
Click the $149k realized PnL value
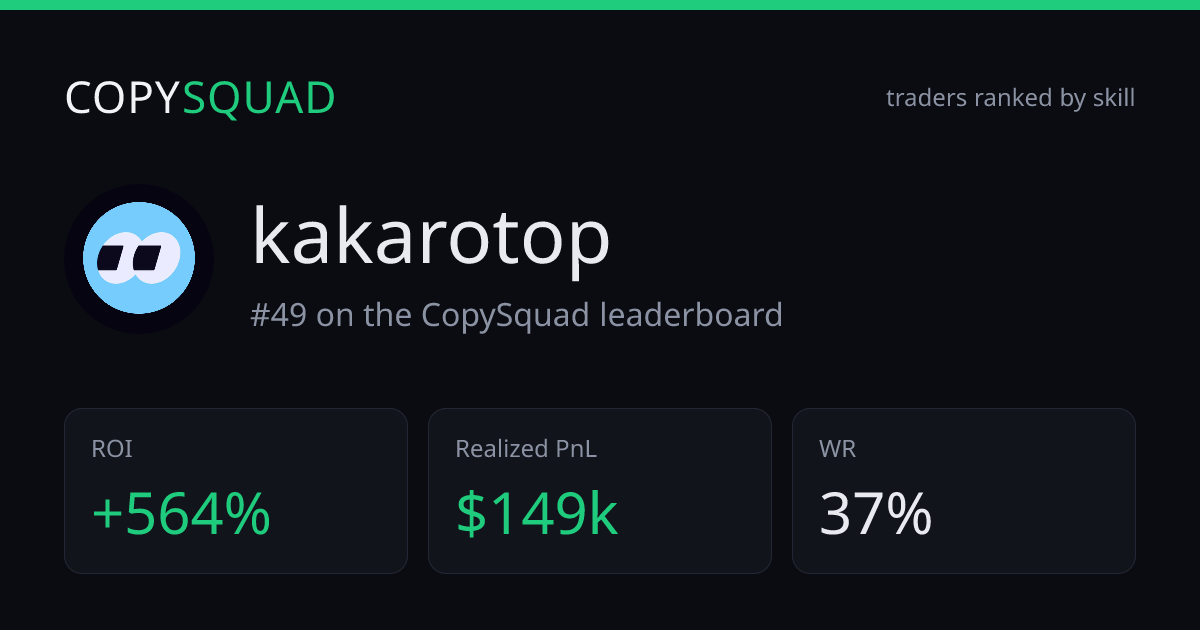(x=537, y=515)
